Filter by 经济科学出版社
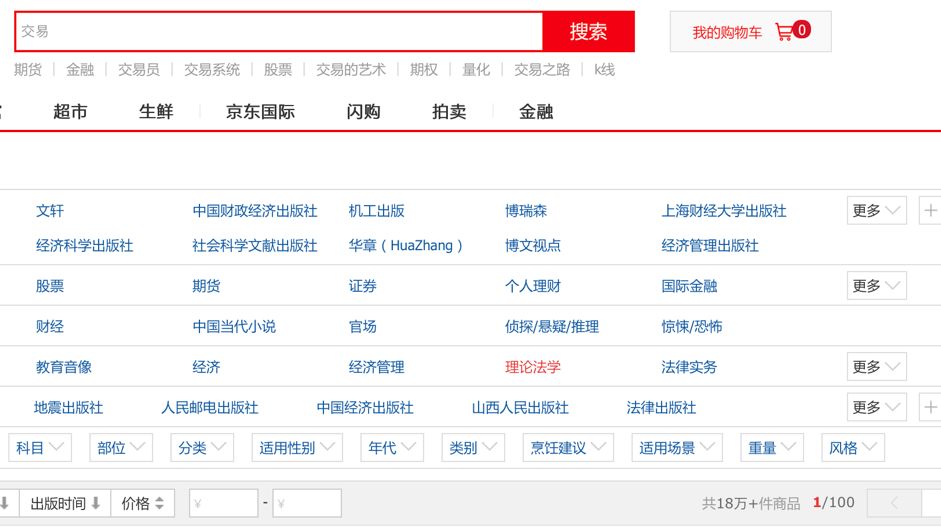This screenshot has height=527, width=941. pyautogui.click(x=85, y=245)
